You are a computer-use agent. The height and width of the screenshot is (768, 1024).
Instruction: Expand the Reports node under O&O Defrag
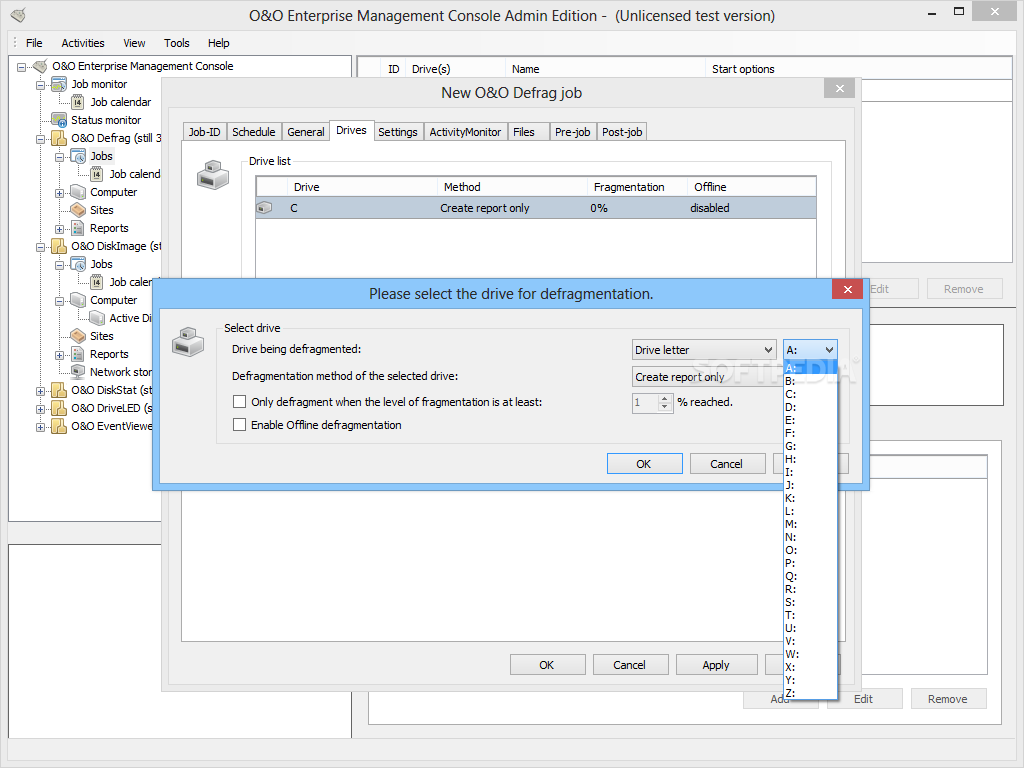click(x=59, y=229)
